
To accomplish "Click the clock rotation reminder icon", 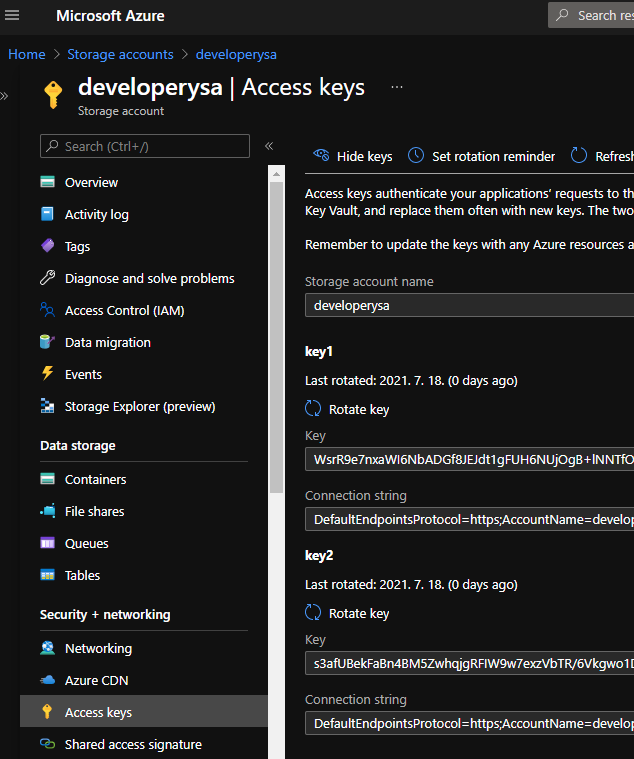I will pyautogui.click(x=416, y=156).
